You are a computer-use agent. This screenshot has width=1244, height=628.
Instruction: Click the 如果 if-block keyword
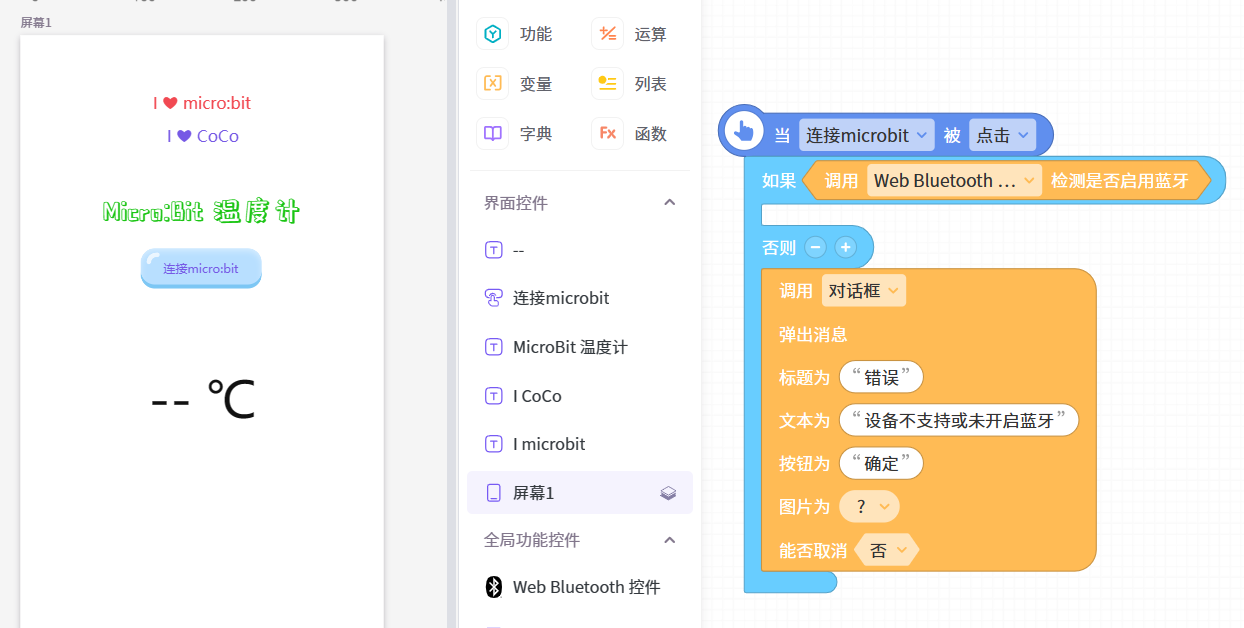click(779, 181)
